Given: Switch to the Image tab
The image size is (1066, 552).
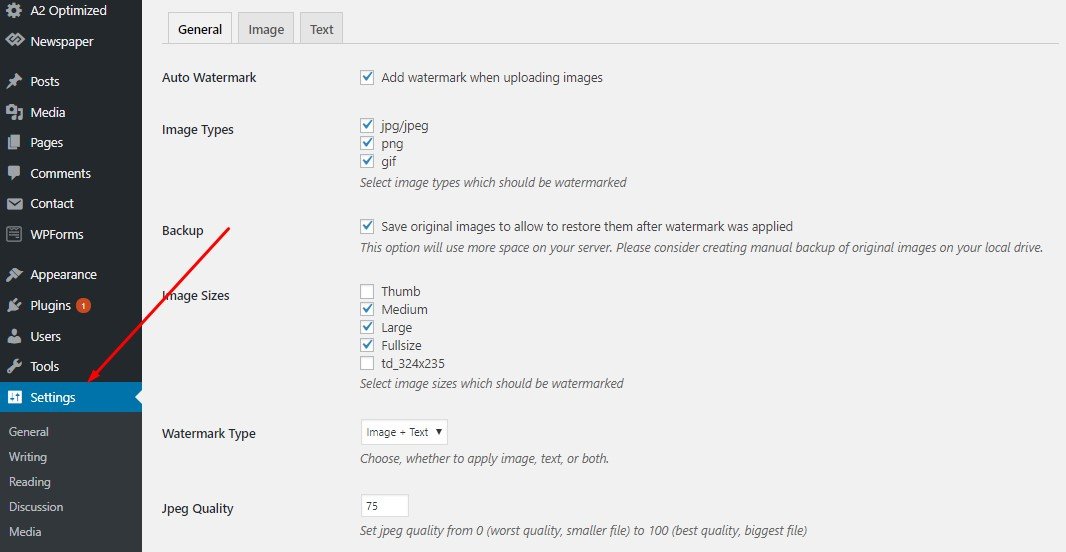Looking at the screenshot, I should tap(266, 29).
